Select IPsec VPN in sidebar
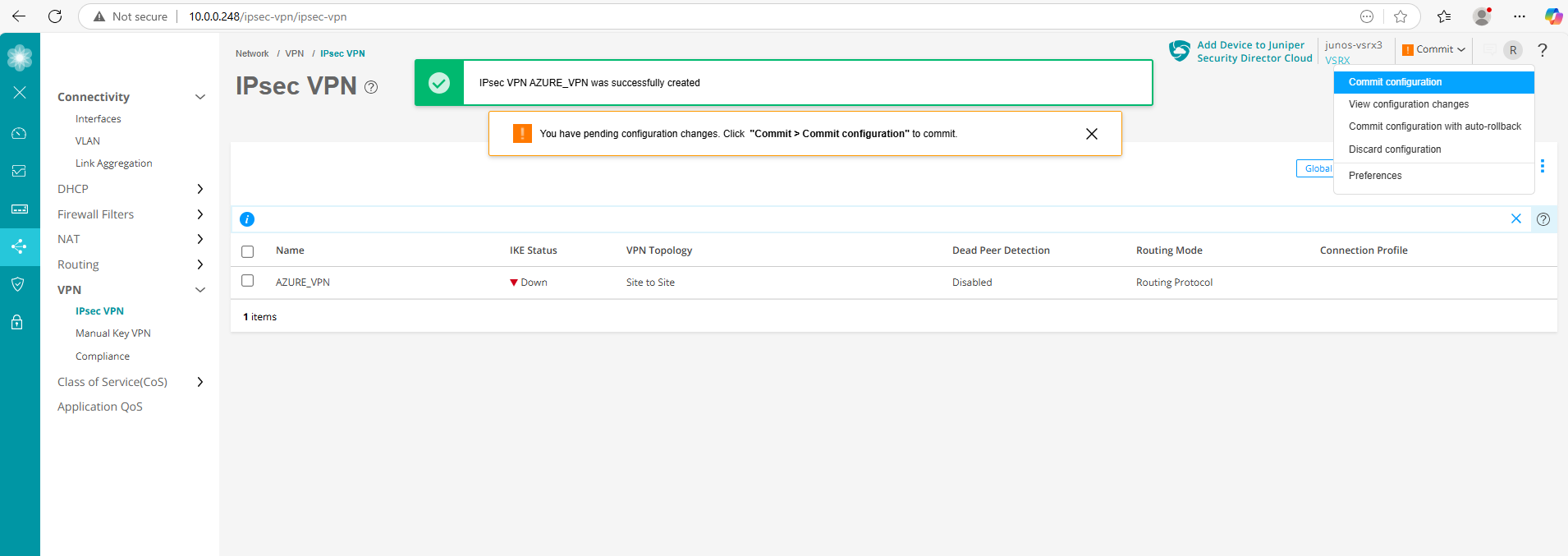Image resolution: width=1568 pixels, height=556 pixels. pos(99,311)
